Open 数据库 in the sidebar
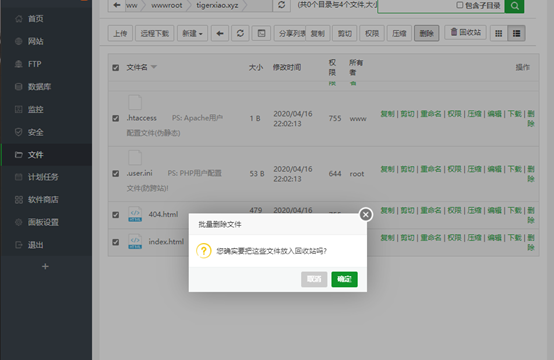This screenshot has height=360, width=554. tap(40, 87)
